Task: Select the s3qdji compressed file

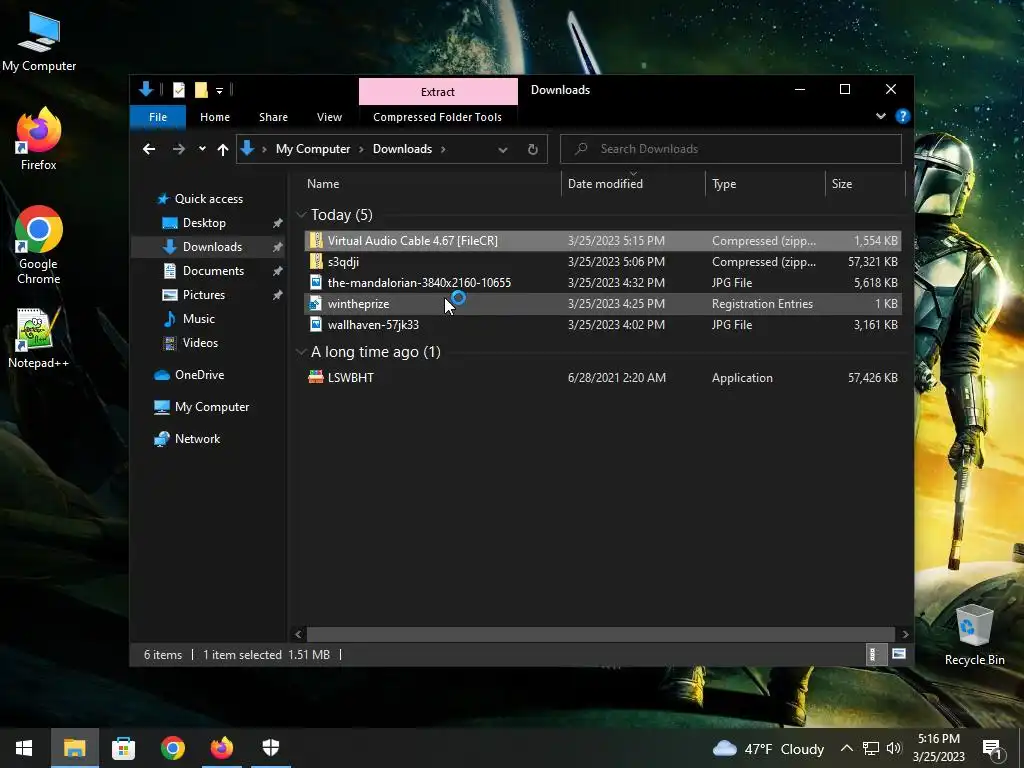Action: click(x=602, y=262)
